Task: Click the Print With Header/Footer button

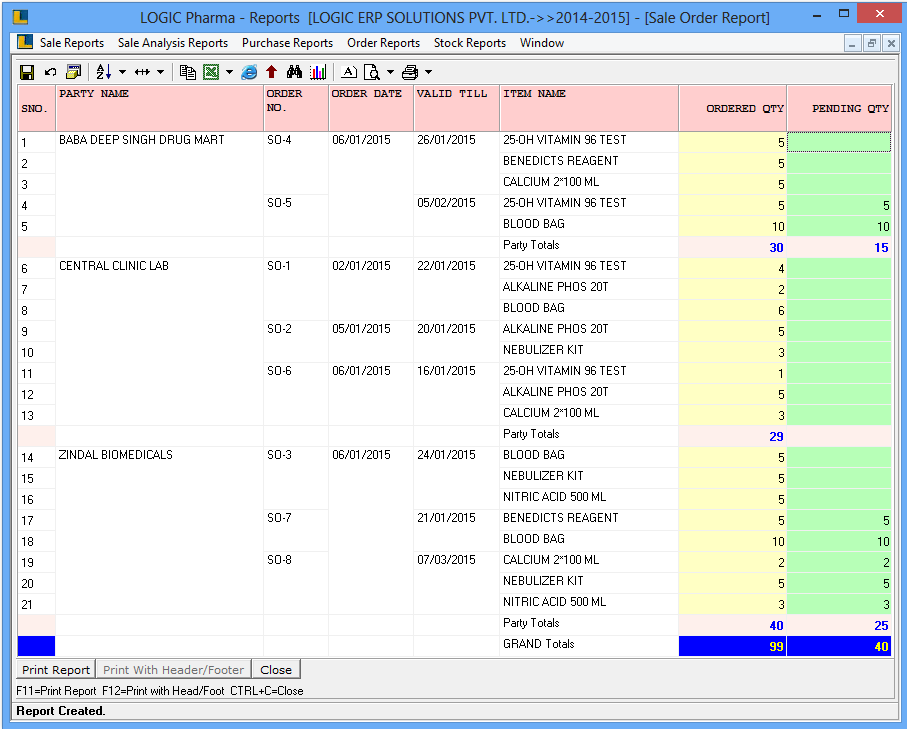Action: coord(174,669)
